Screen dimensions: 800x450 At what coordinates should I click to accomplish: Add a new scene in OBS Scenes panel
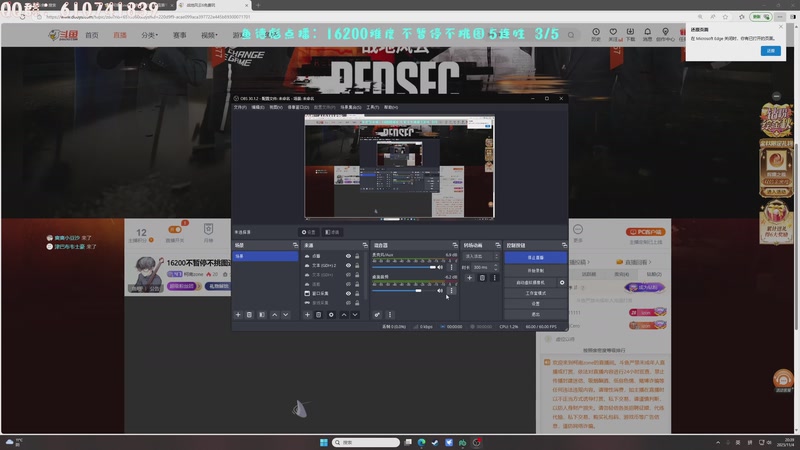point(238,315)
